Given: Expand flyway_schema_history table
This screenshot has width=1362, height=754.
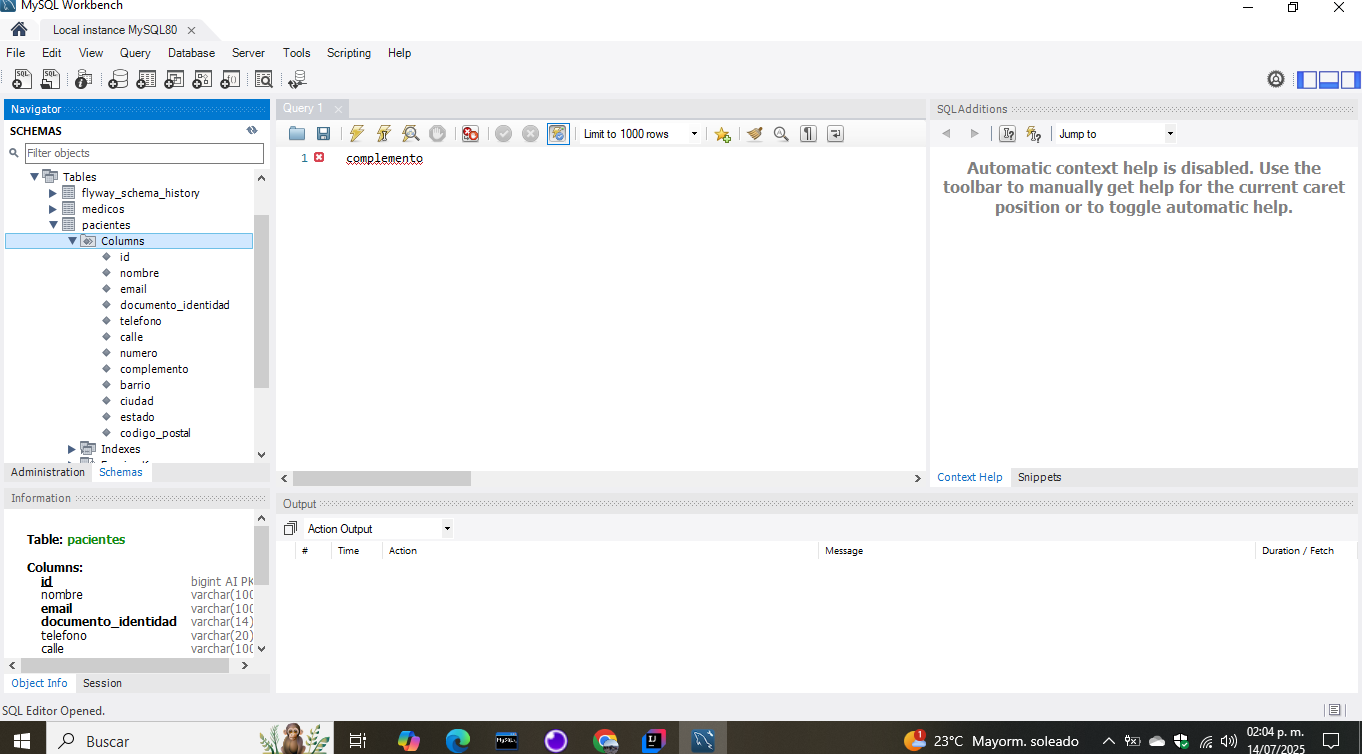Looking at the screenshot, I should coord(53,193).
